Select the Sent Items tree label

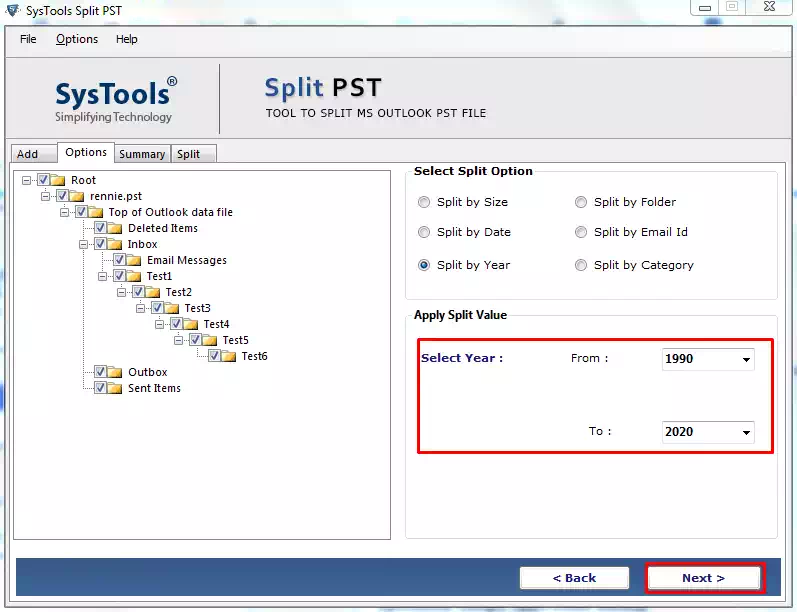pos(155,388)
